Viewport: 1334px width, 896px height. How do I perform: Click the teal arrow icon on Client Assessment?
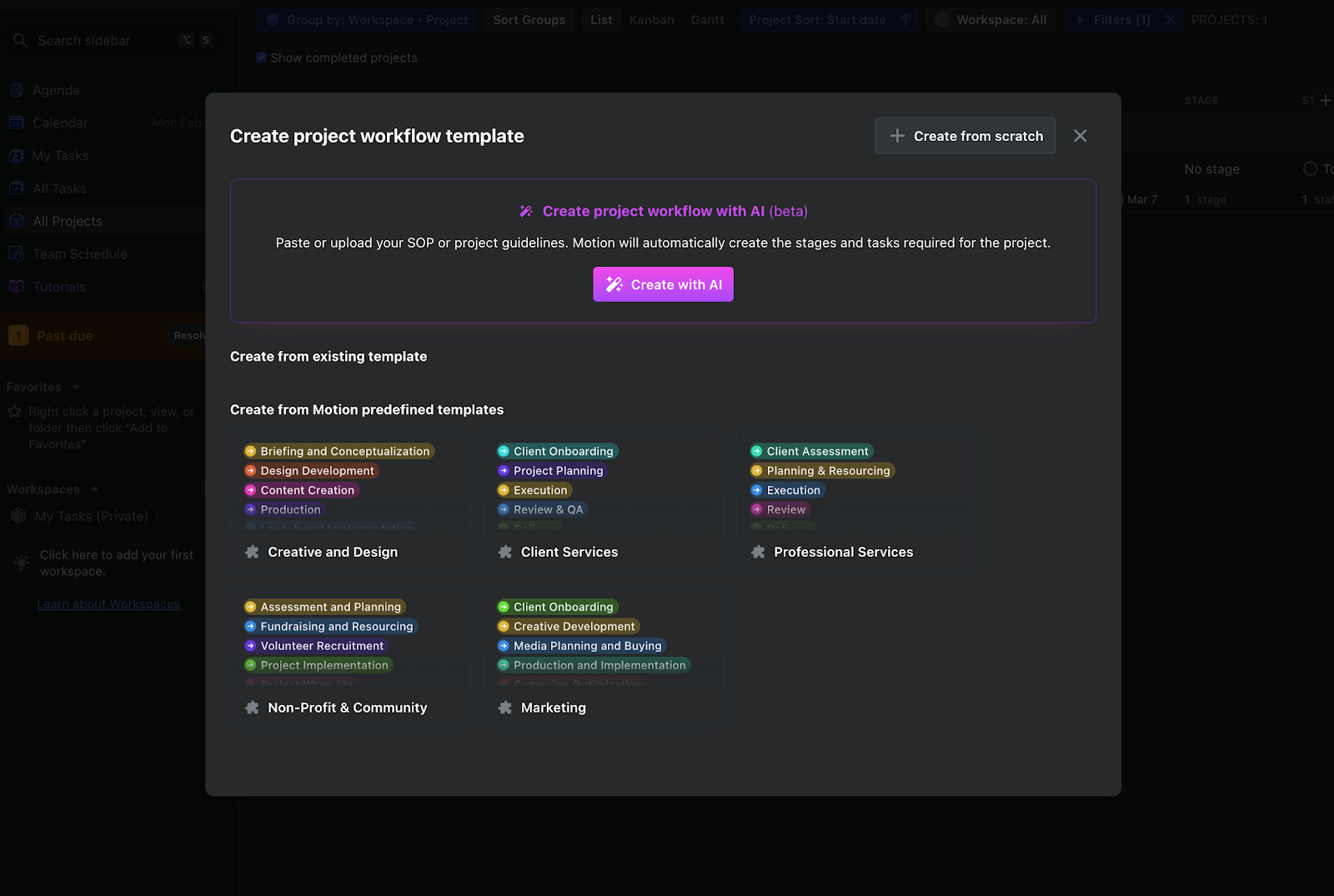[757, 452]
